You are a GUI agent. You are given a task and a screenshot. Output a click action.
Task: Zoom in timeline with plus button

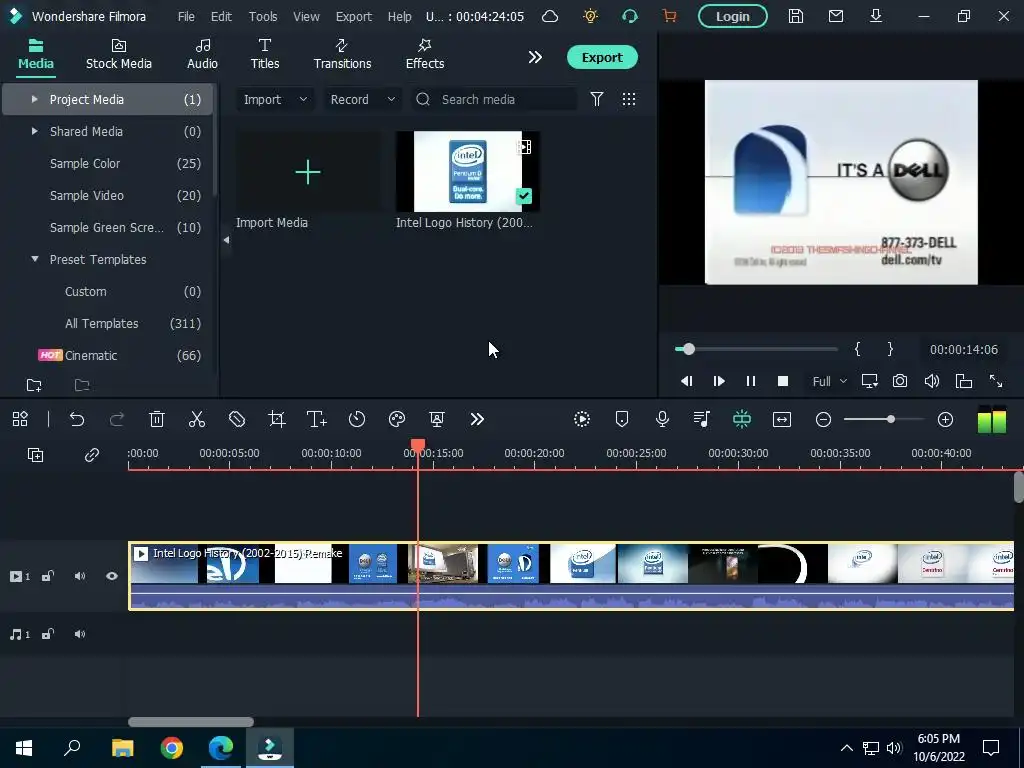click(945, 419)
